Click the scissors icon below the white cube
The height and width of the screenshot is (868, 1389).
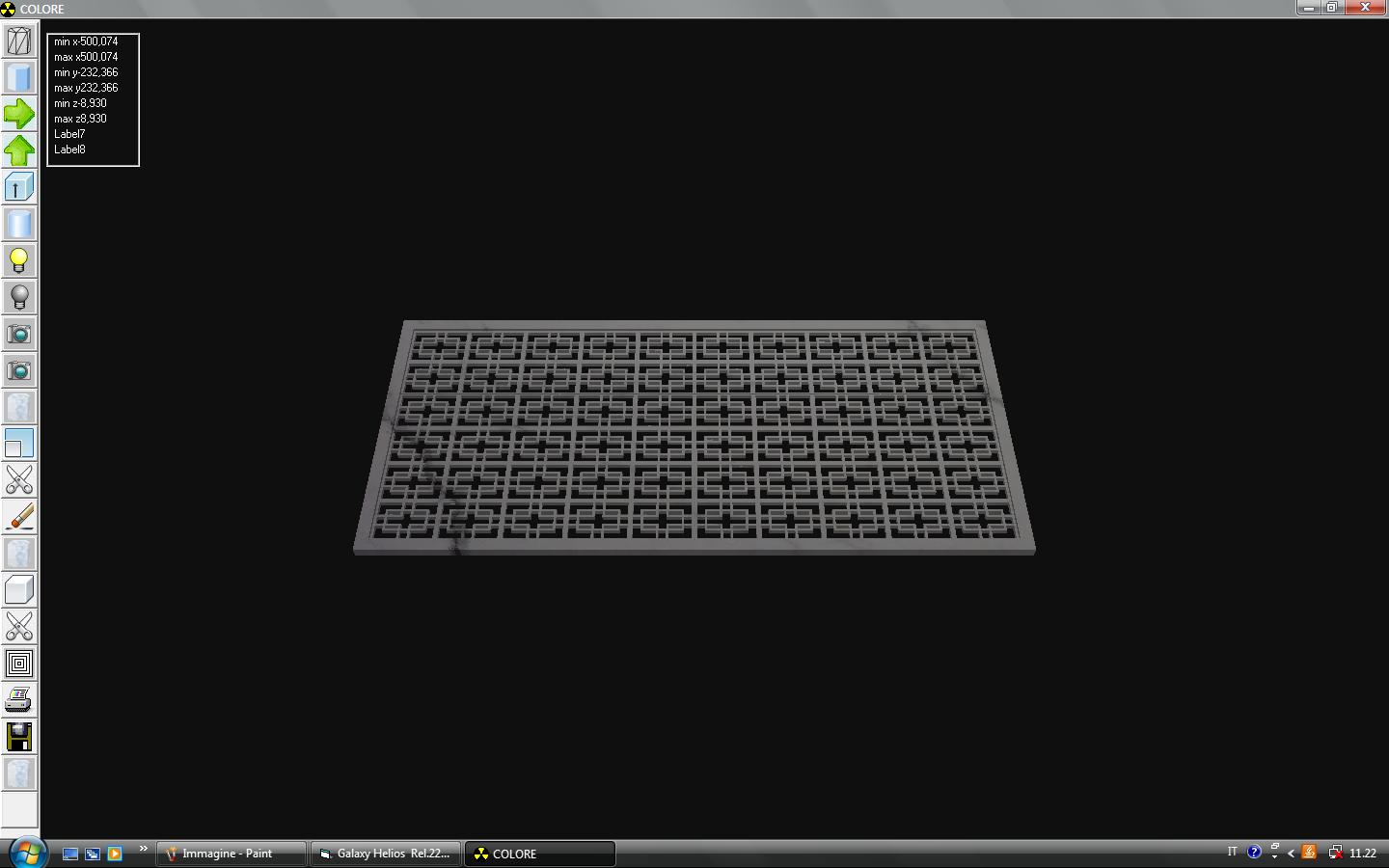tap(19, 627)
